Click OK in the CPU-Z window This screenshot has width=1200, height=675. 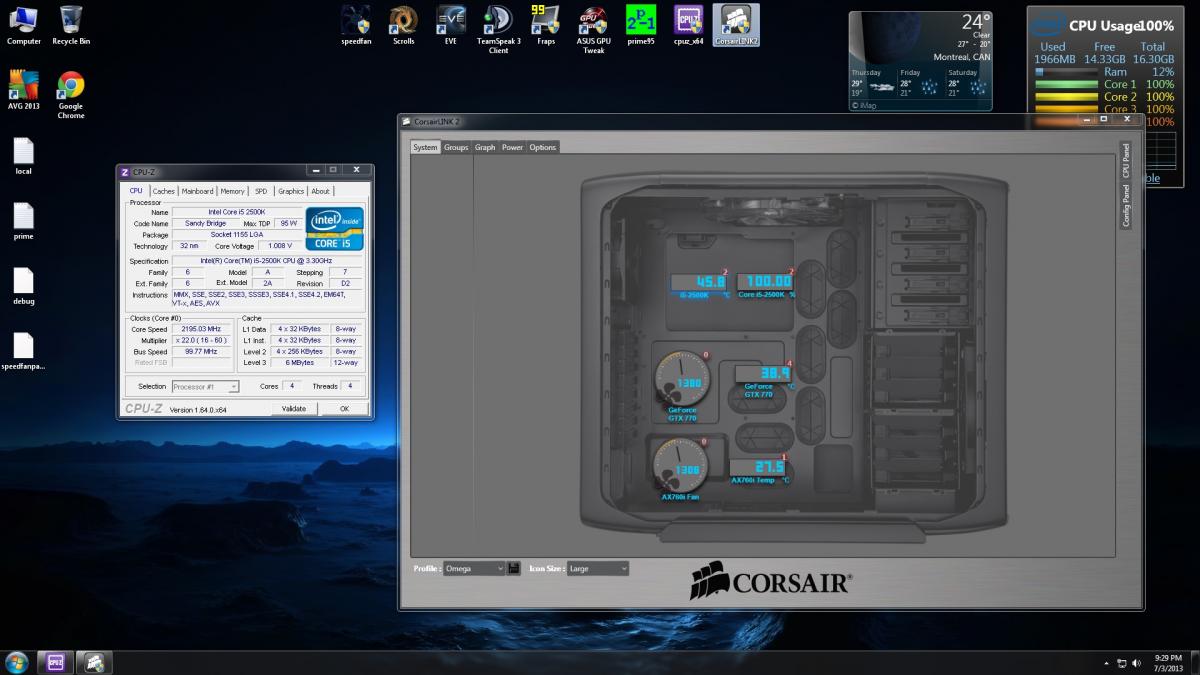[344, 408]
